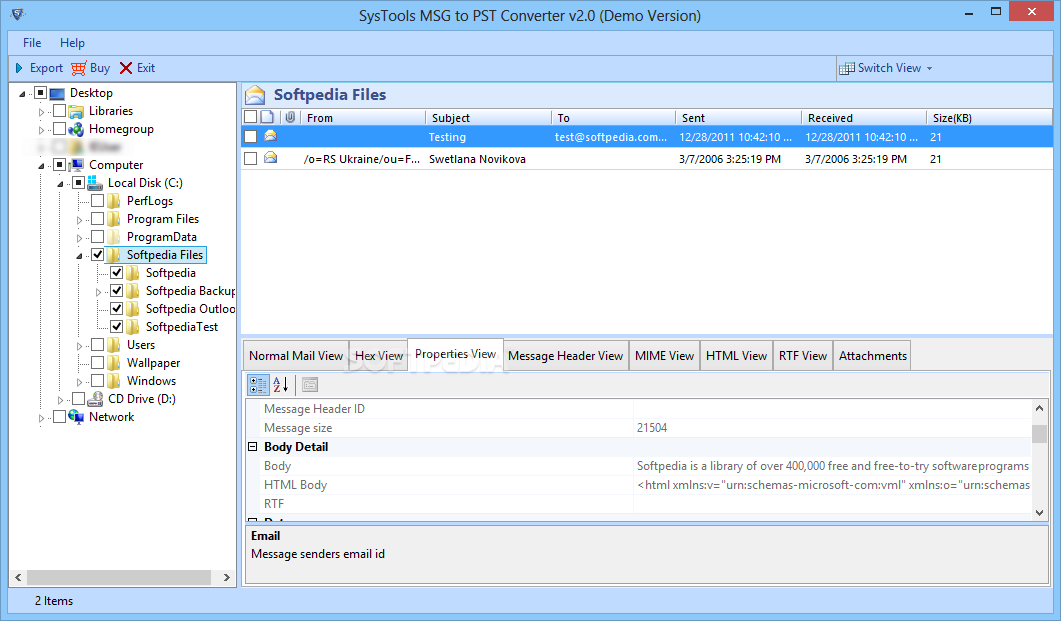The height and width of the screenshot is (621, 1061).
Task: Uncheck the Softpedia Files folder checkbox
Action: 97,255
